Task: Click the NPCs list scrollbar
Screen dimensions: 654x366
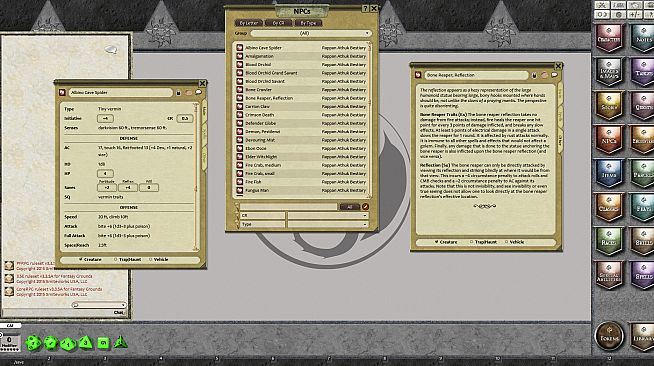Action: point(370,120)
